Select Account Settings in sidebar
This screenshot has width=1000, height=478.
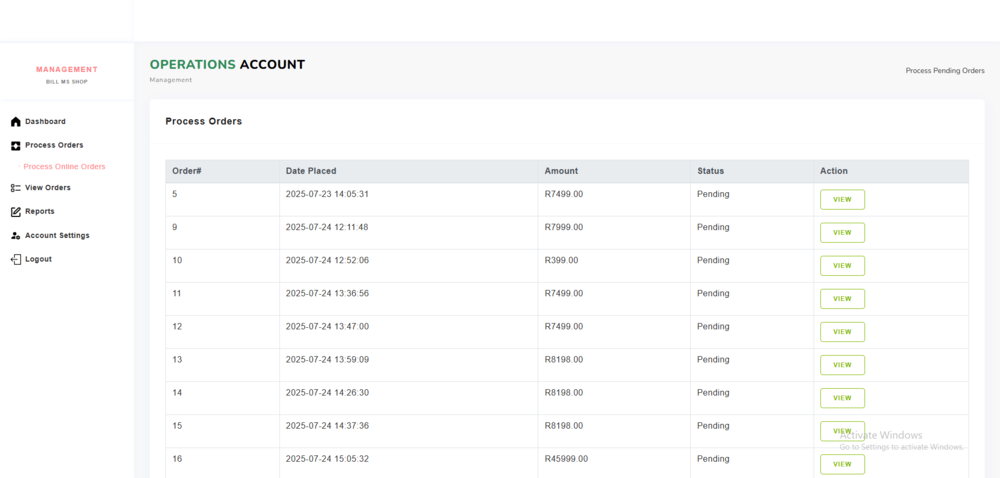click(x=57, y=236)
